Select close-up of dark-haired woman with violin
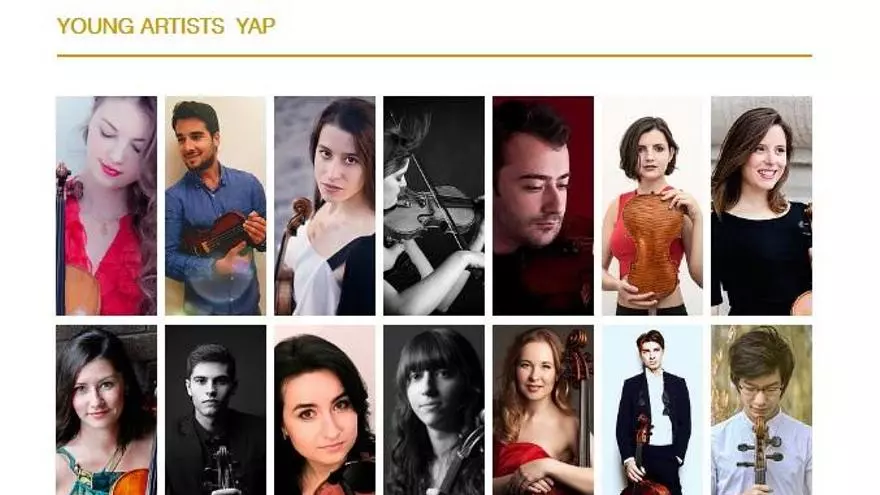This screenshot has height=495, width=880. coord(324,410)
